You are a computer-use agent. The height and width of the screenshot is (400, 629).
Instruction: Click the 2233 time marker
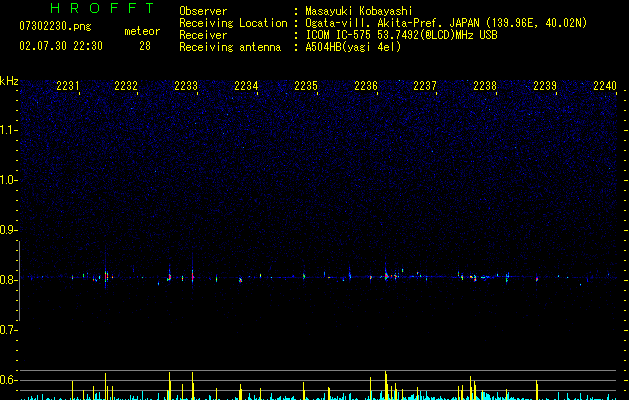pos(186,85)
